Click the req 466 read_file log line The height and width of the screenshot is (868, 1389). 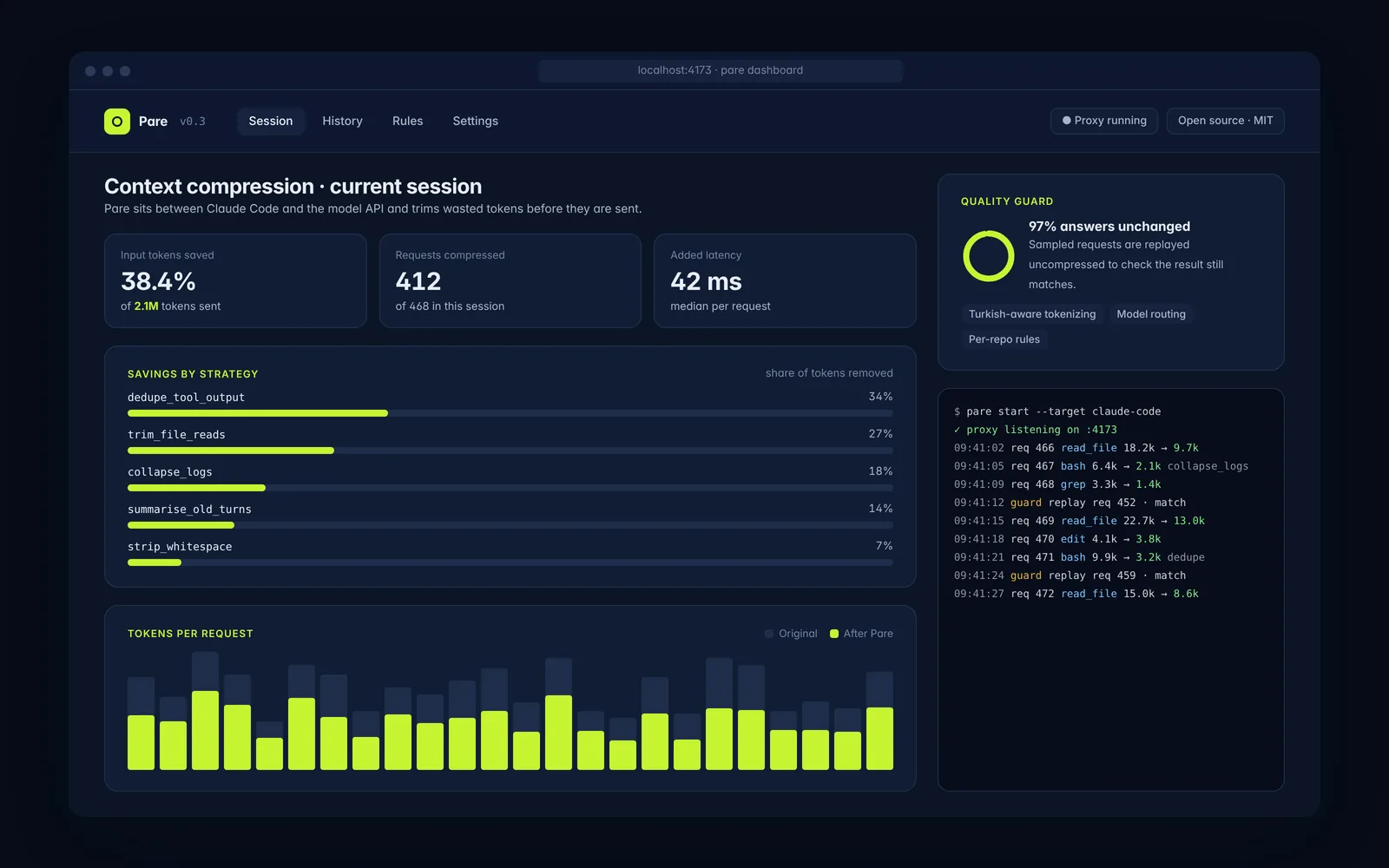(1076, 448)
